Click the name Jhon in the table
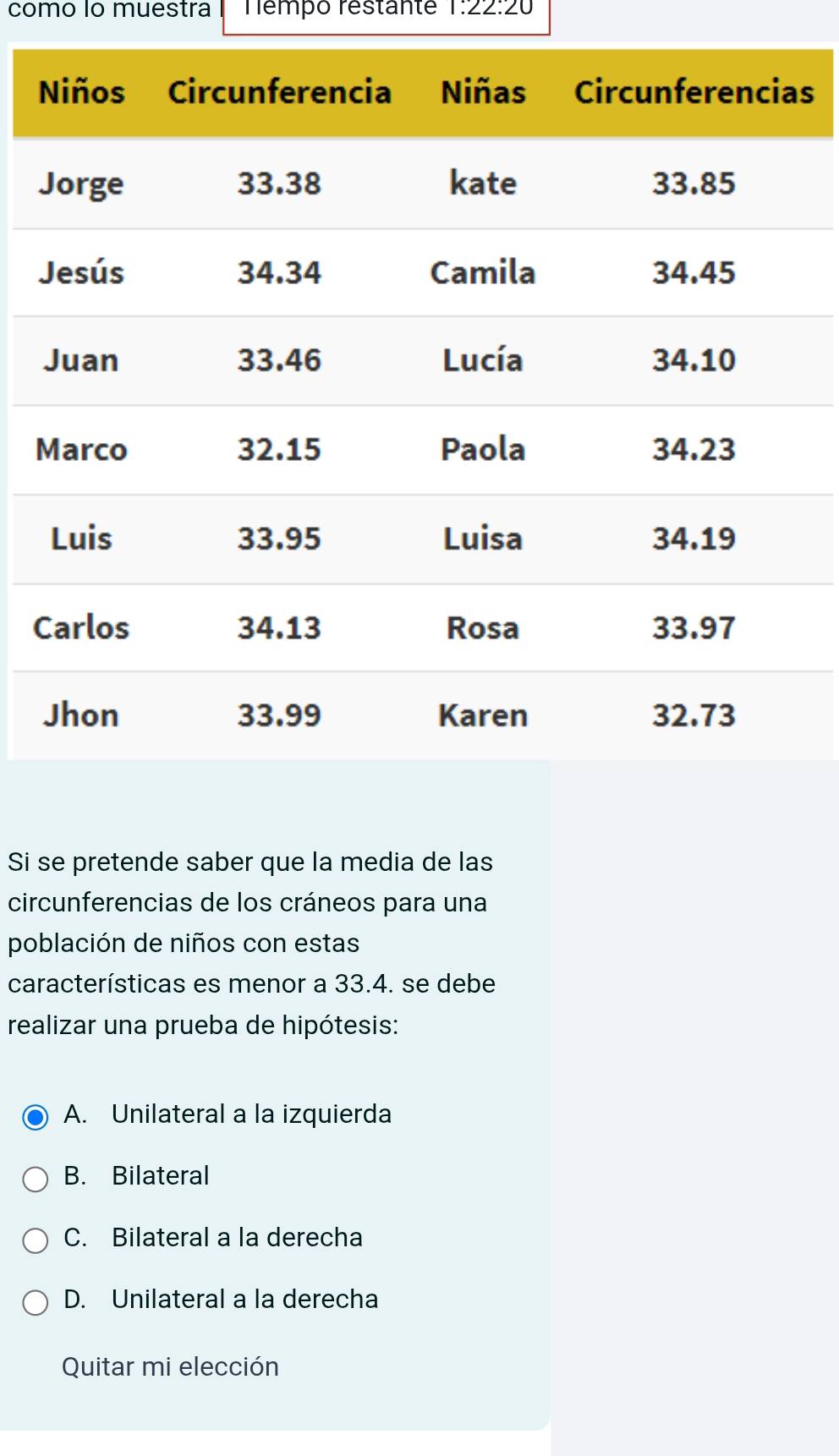 point(81,715)
